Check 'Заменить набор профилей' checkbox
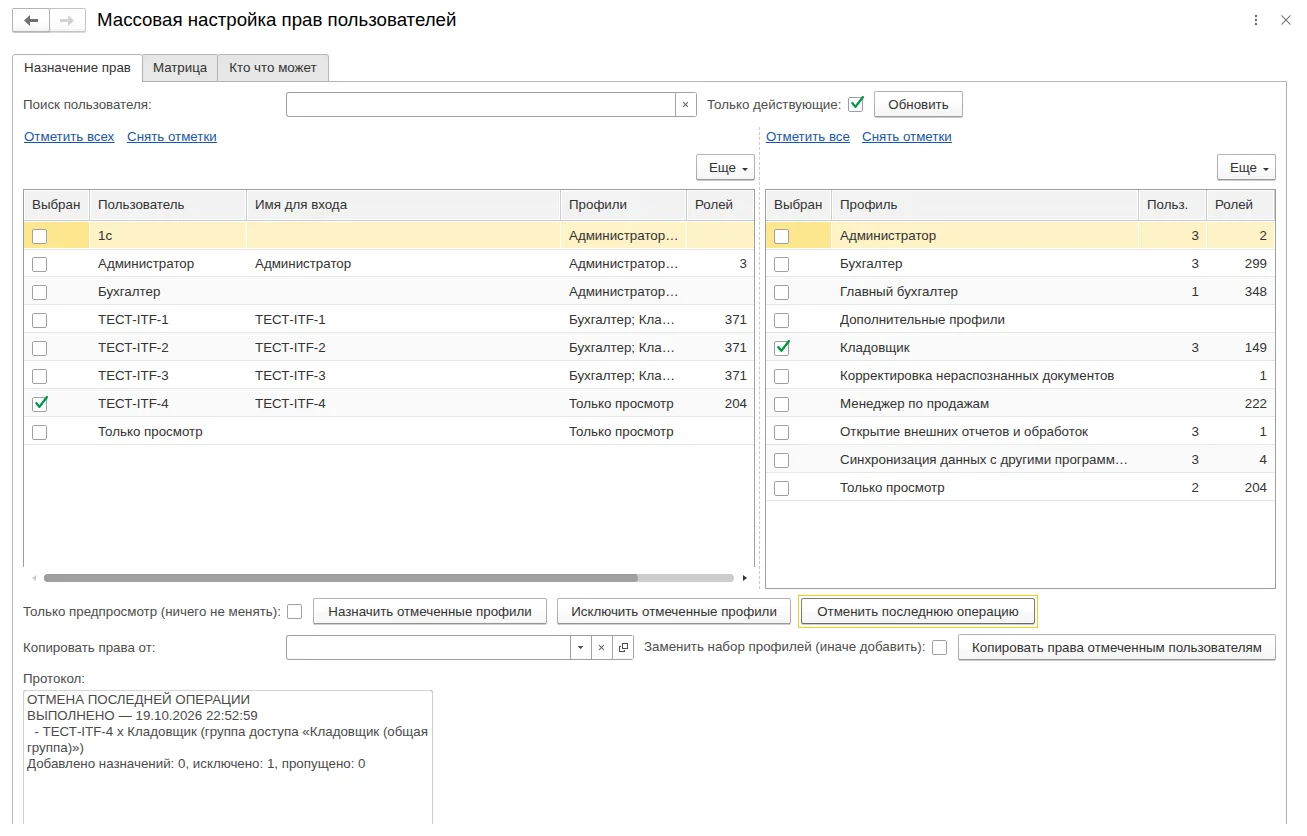 click(x=940, y=647)
